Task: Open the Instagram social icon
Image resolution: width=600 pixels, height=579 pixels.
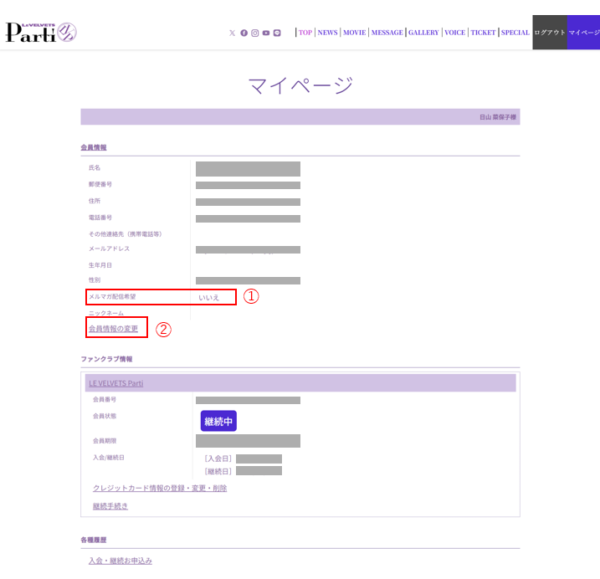Action: click(x=255, y=33)
